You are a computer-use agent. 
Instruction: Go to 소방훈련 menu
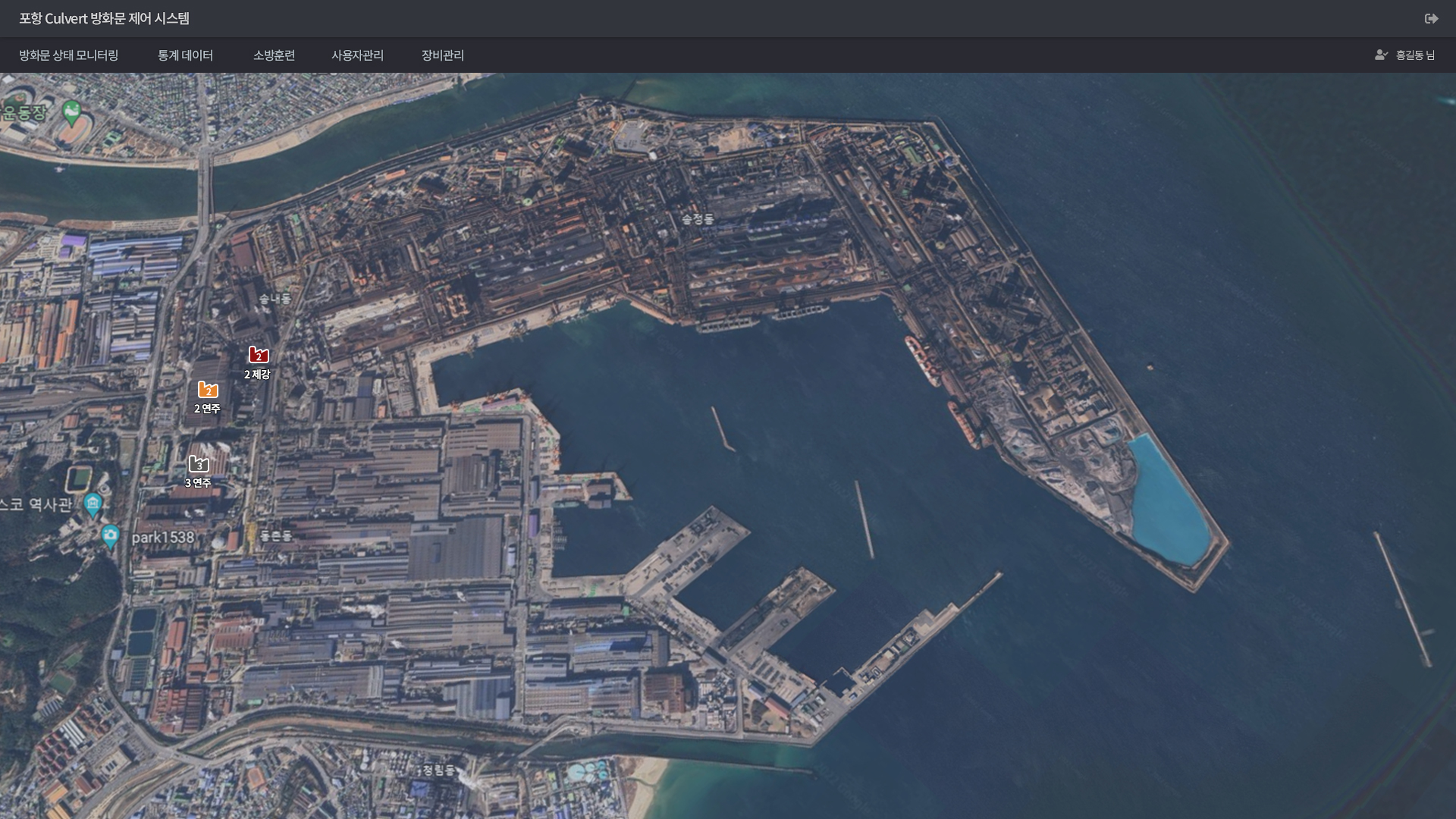point(274,55)
